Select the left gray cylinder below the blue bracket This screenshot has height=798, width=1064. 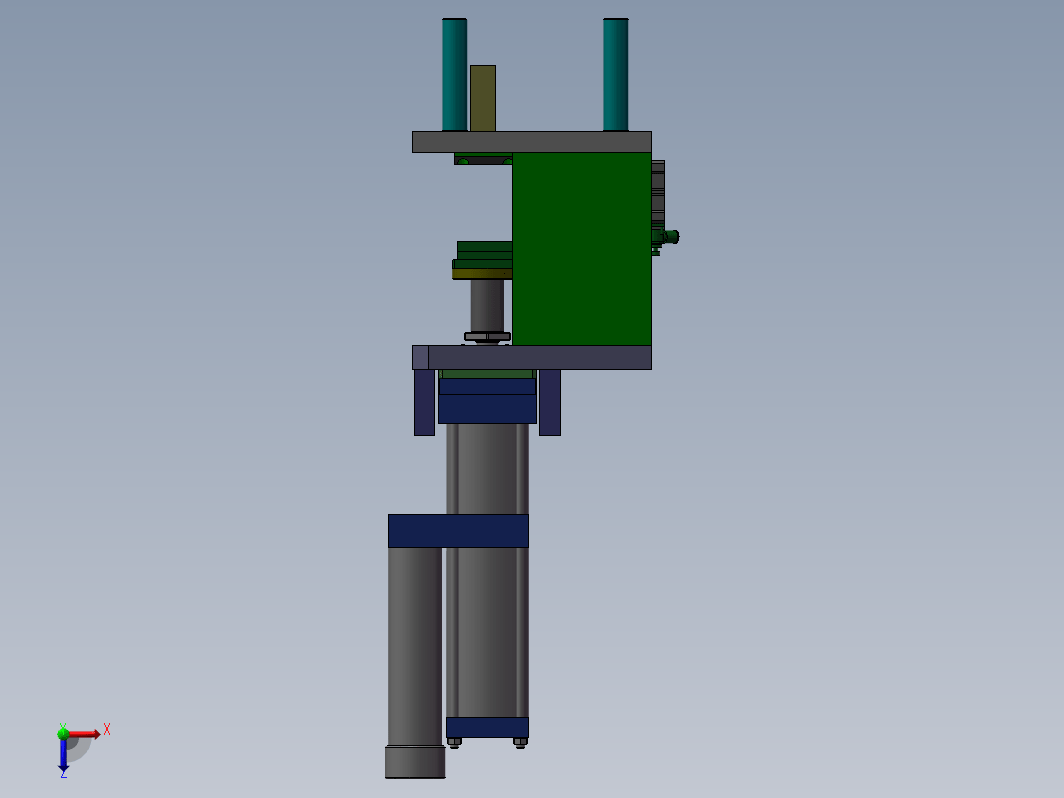pos(415,646)
